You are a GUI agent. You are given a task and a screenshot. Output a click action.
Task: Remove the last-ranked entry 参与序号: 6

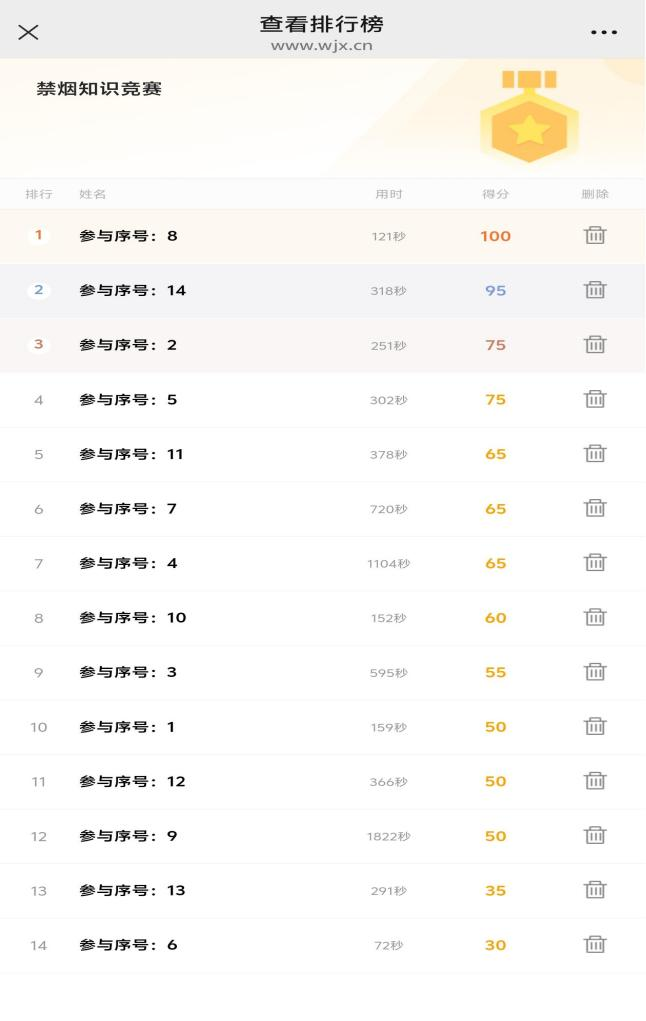coord(595,944)
